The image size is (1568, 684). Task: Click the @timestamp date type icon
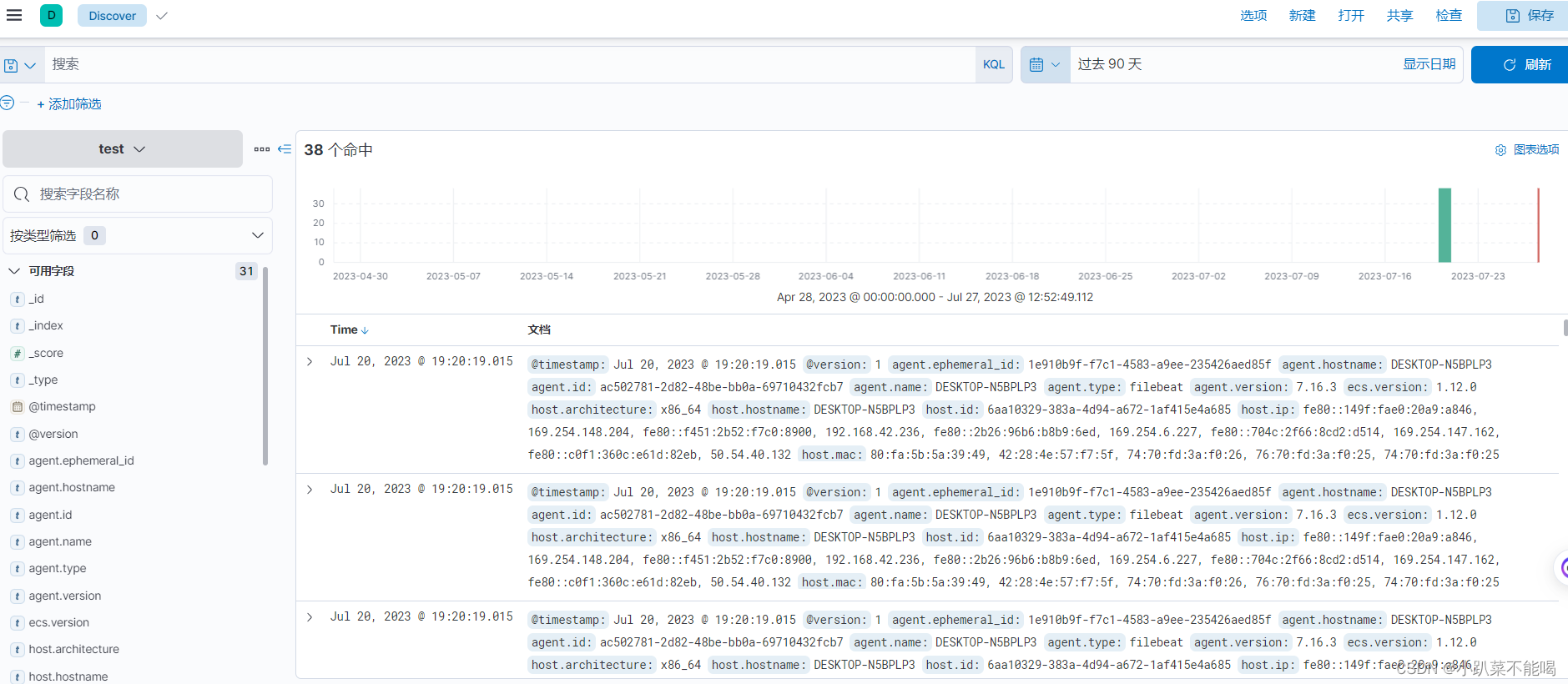point(18,407)
